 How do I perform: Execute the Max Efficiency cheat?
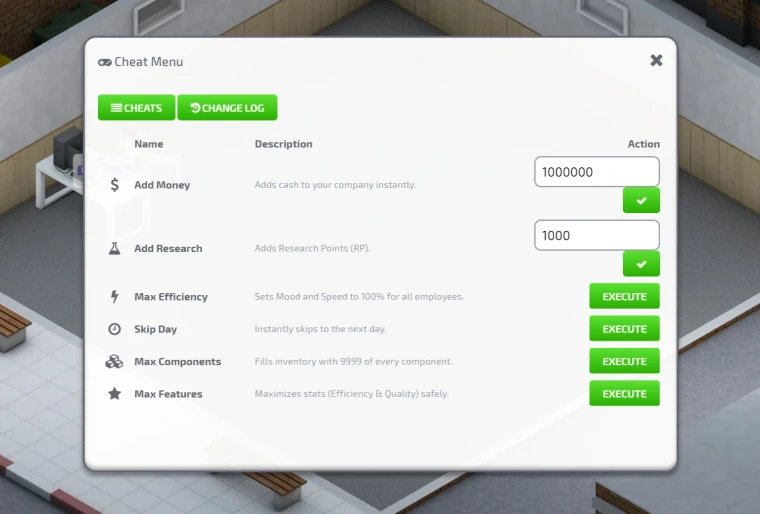[x=624, y=296]
